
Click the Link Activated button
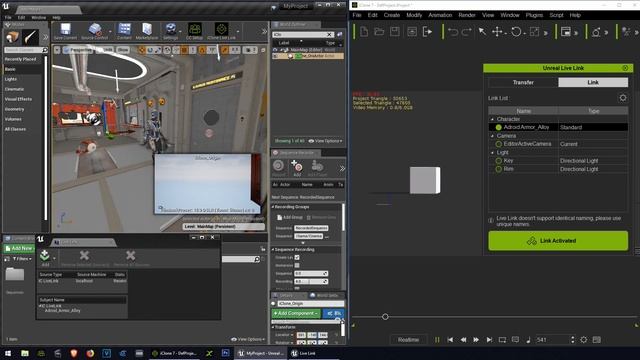(x=558, y=241)
